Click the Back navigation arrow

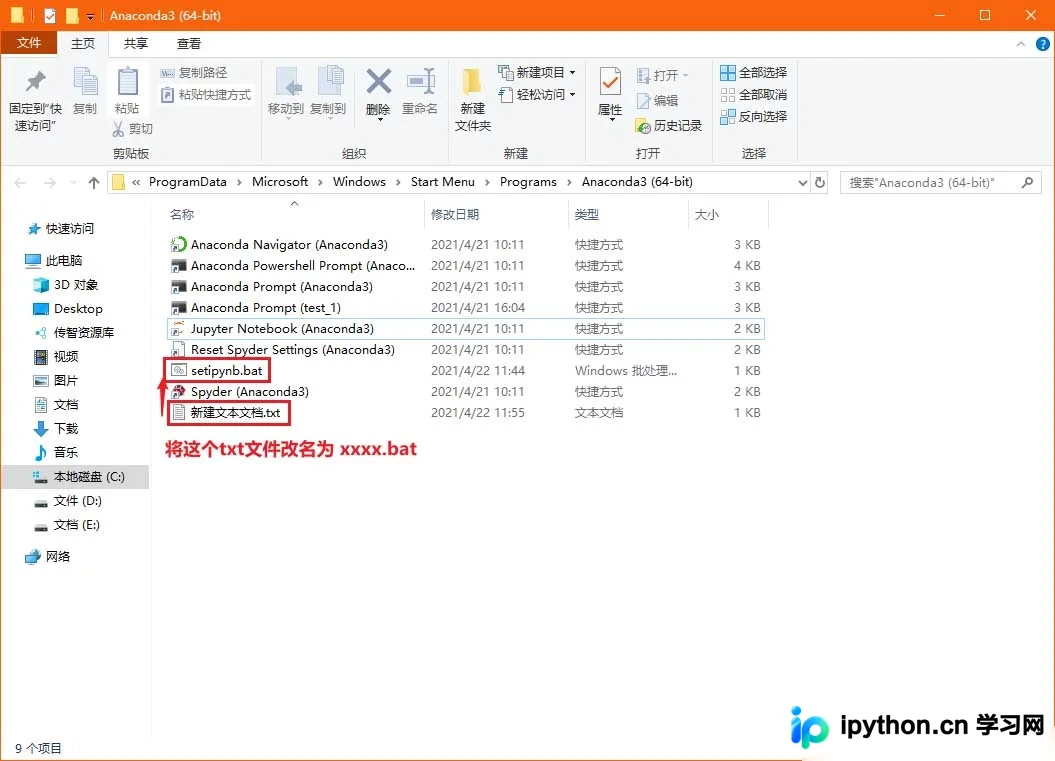[20, 183]
